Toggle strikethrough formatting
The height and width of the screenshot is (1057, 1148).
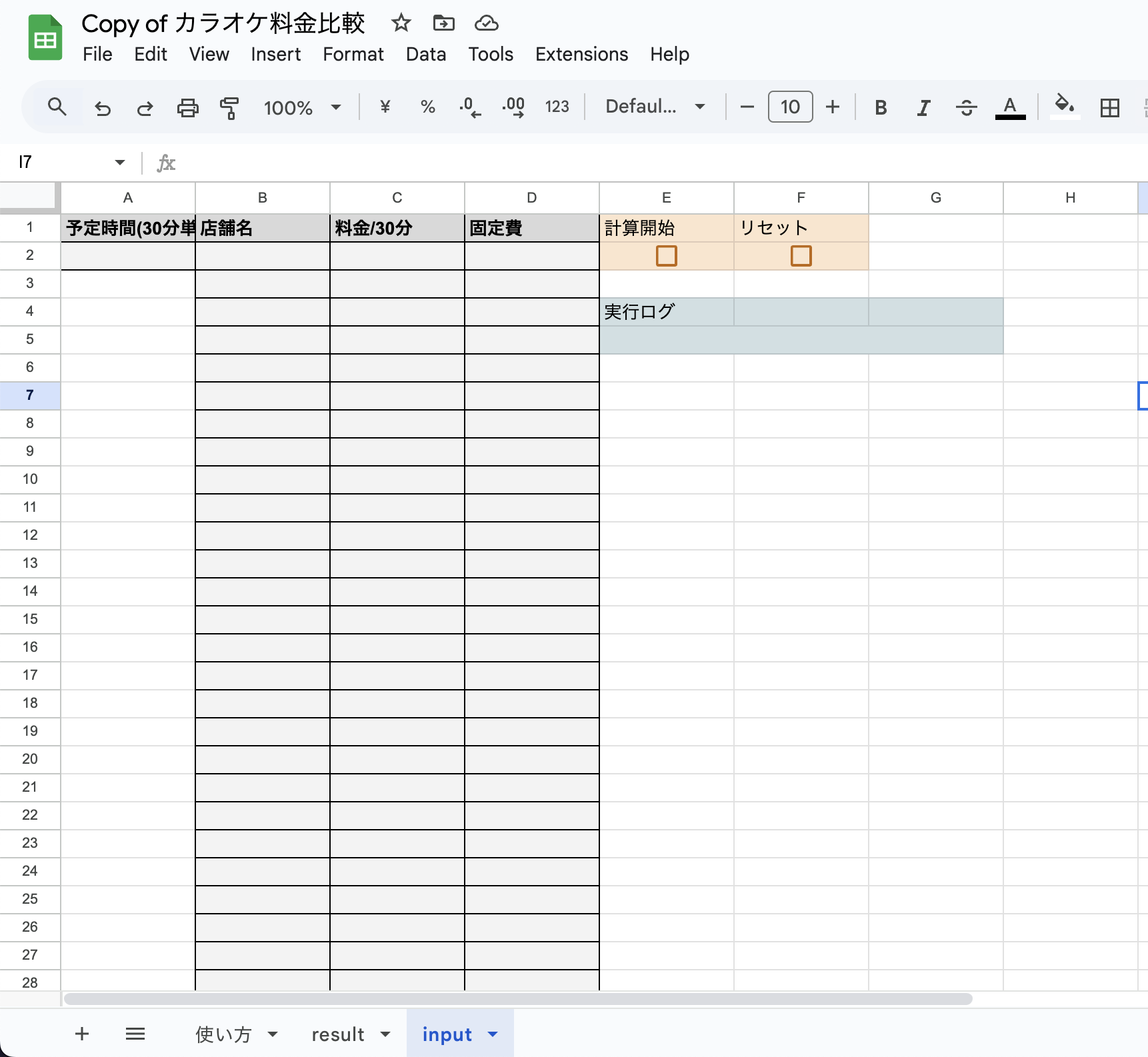tap(966, 107)
